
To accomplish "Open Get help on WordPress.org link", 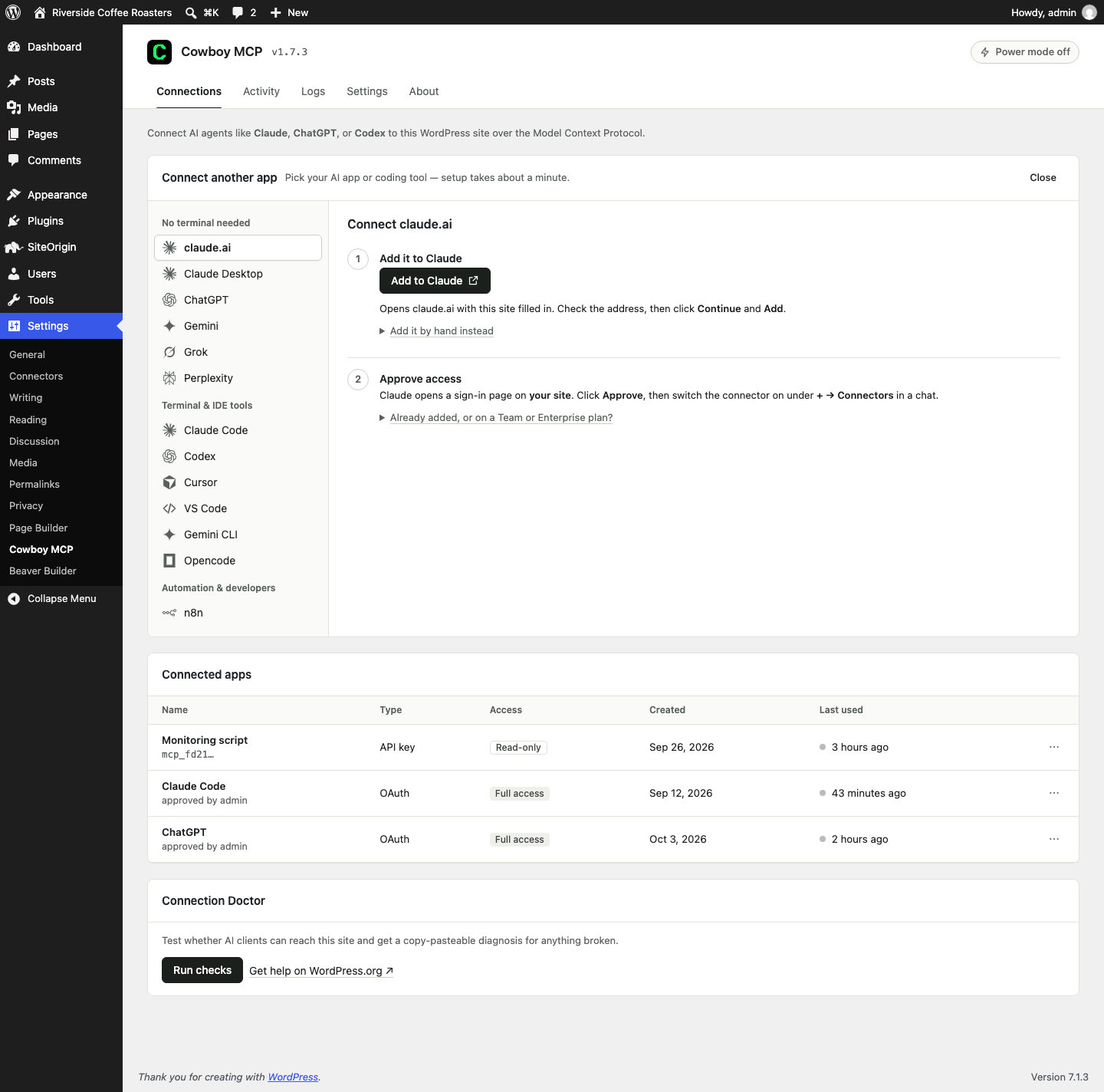I will tap(321, 971).
